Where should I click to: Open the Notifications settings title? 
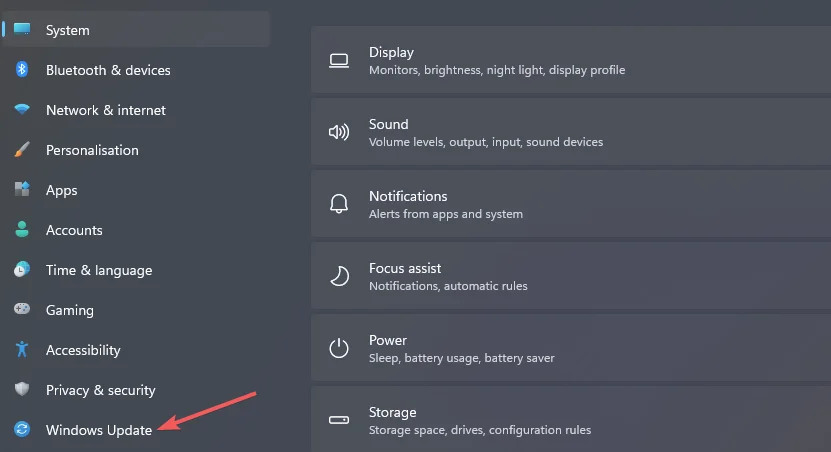[x=408, y=196]
